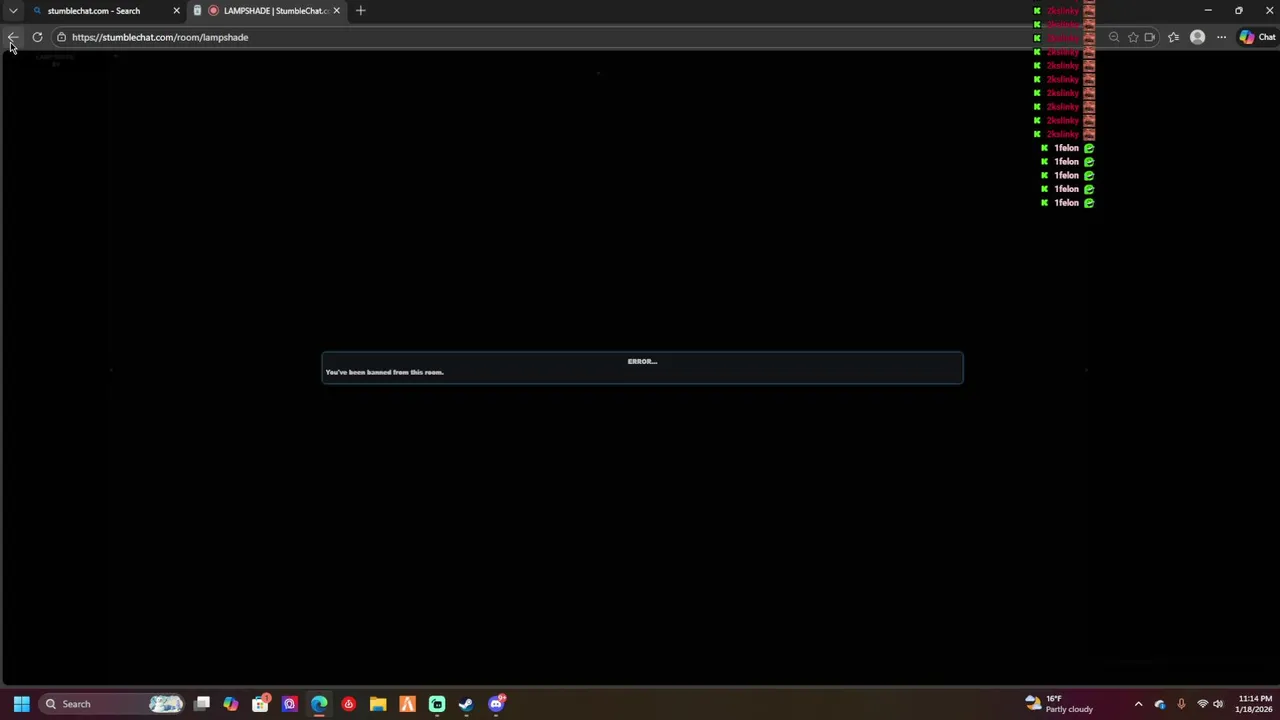Open the Favorites list icon
The image size is (1280, 720).
[1173, 37]
